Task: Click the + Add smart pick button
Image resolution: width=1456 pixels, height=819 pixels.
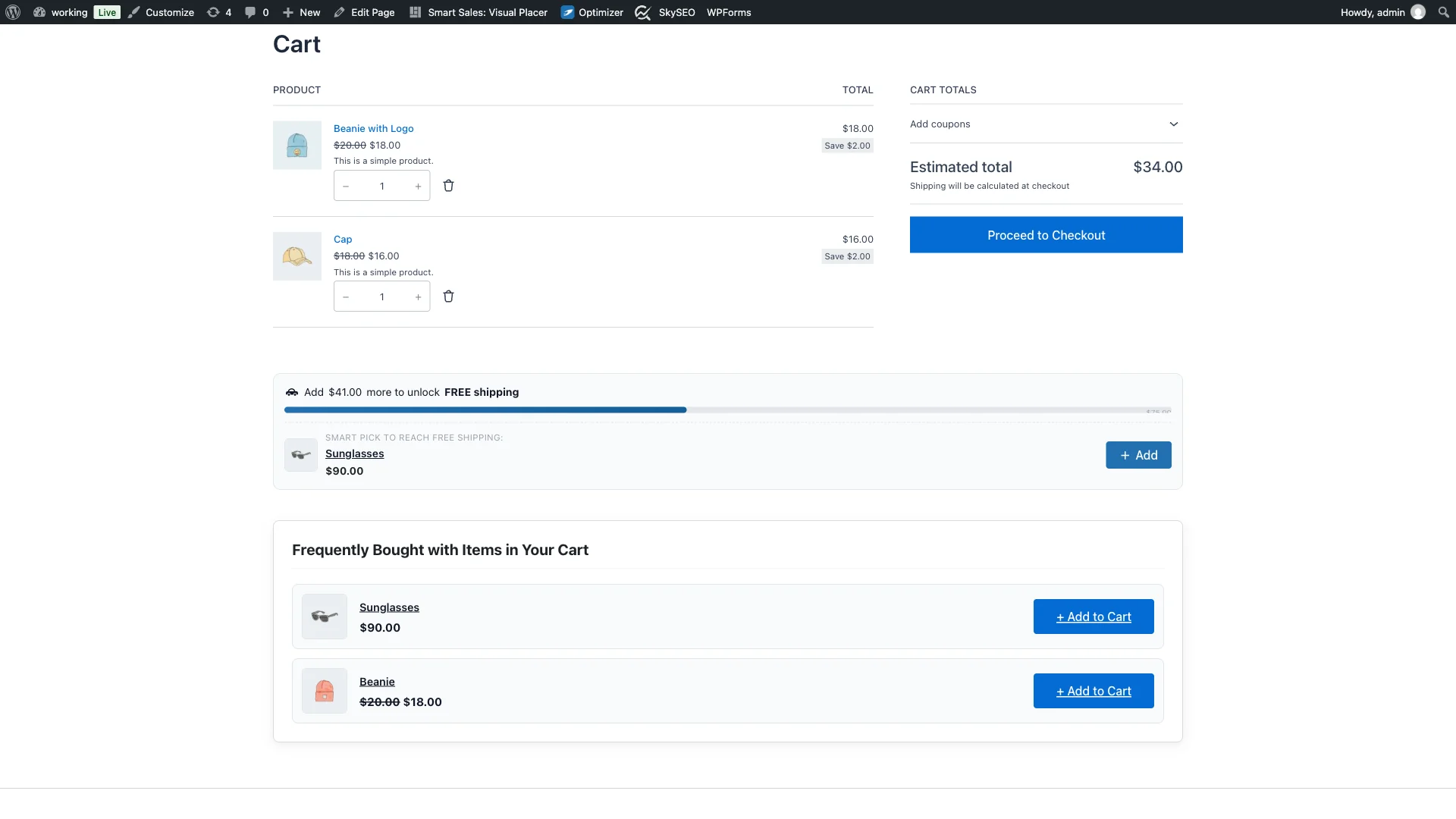Action: [1138, 455]
